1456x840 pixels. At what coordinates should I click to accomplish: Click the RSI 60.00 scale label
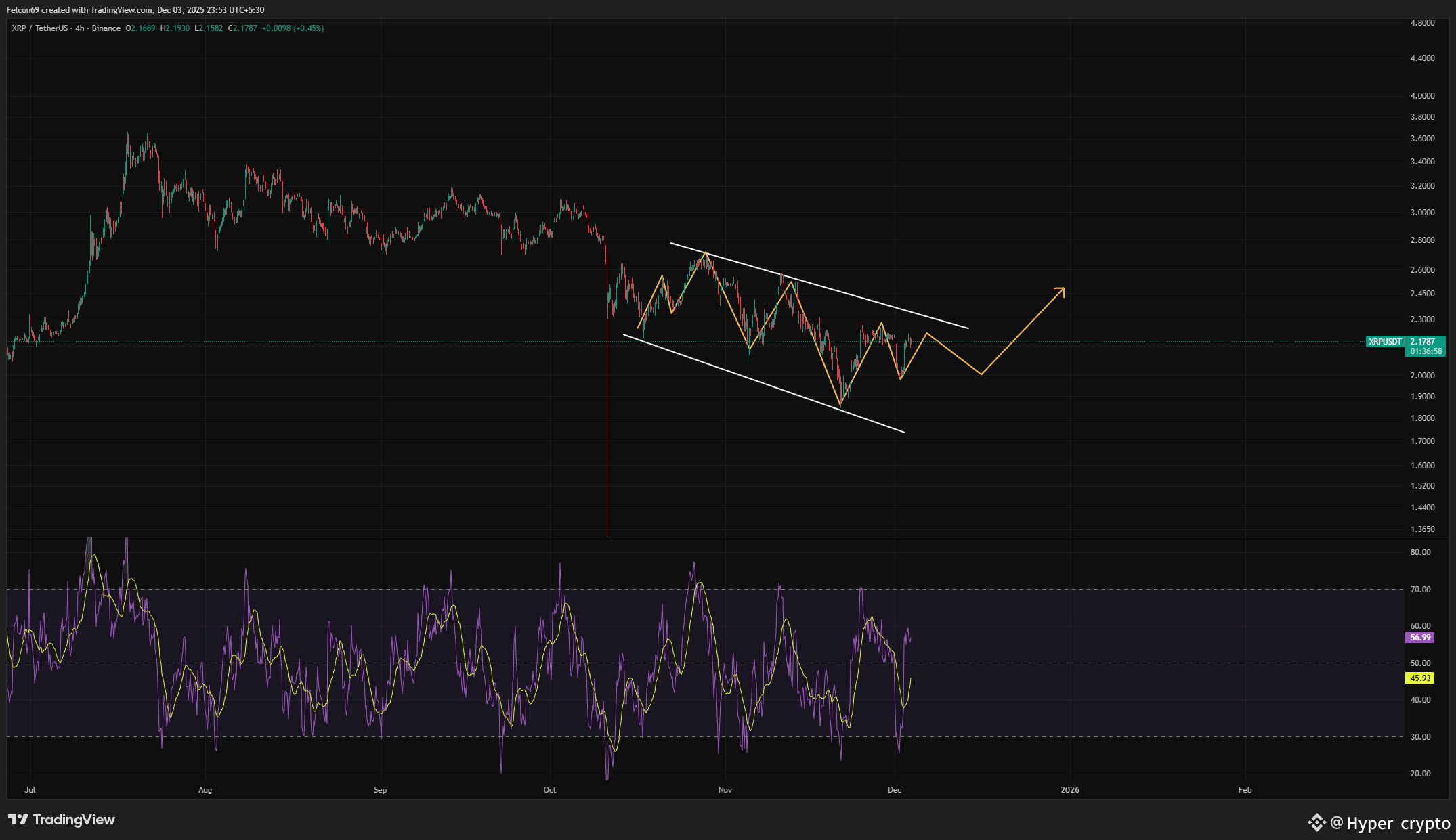1420,626
